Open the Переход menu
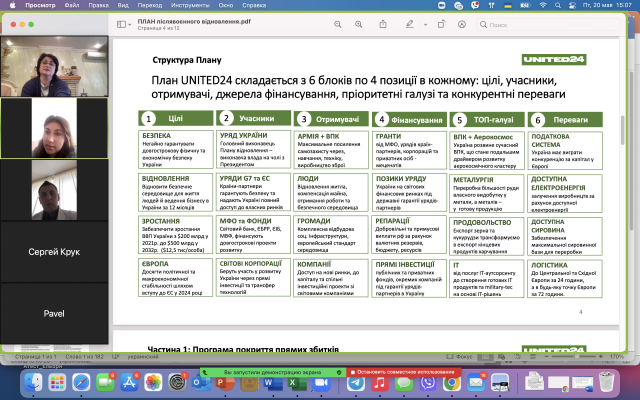The image size is (640, 400). point(149,5)
